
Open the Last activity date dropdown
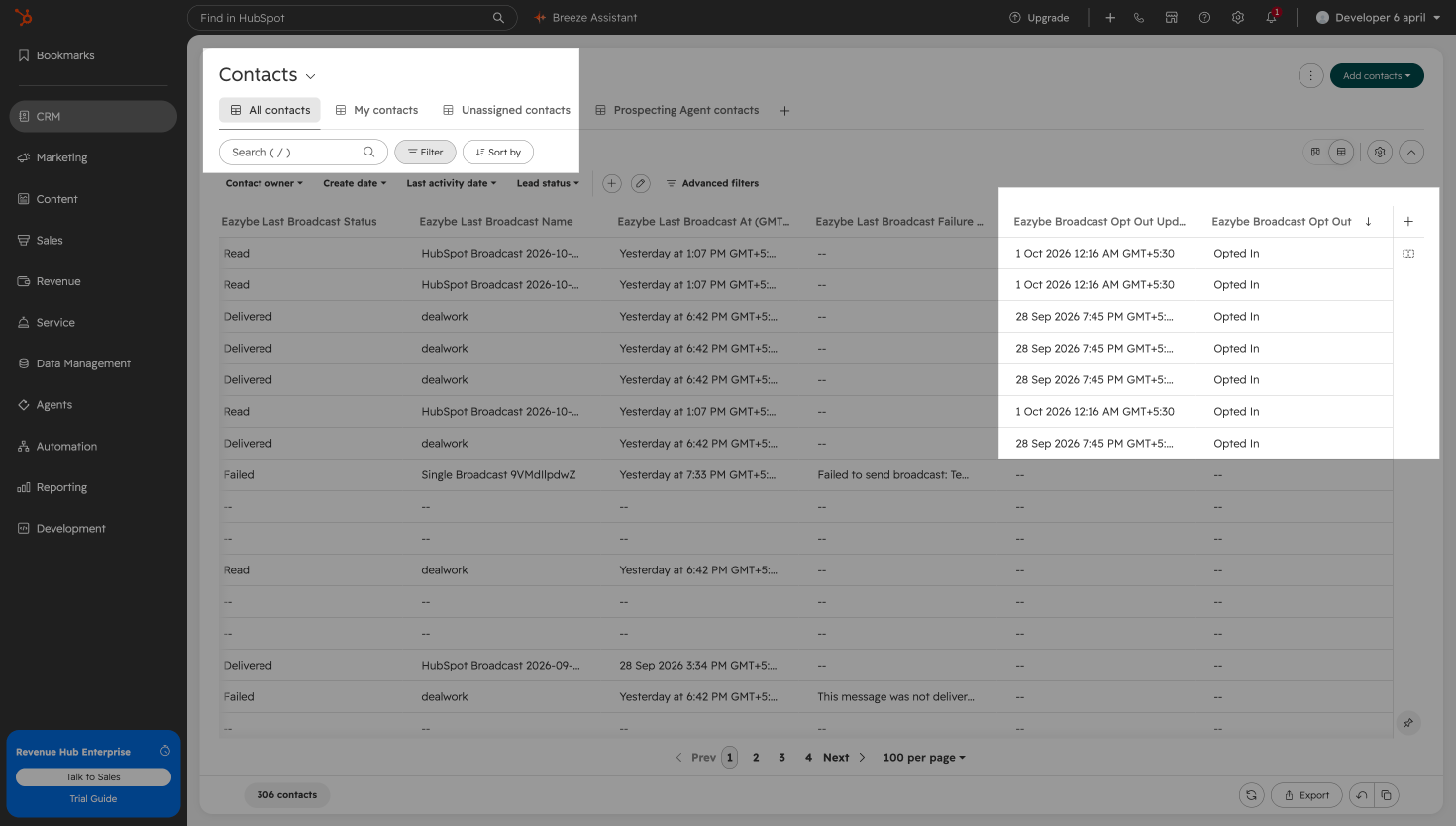tap(451, 183)
